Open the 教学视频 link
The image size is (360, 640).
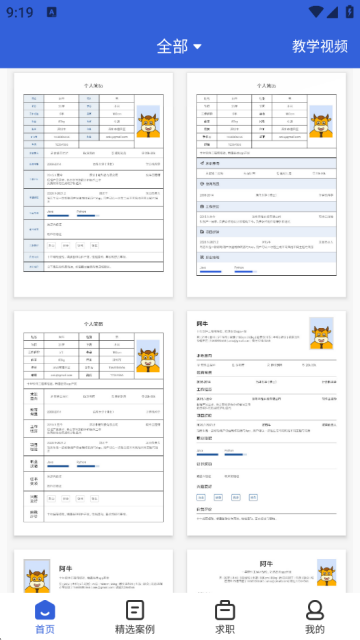pos(320,46)
